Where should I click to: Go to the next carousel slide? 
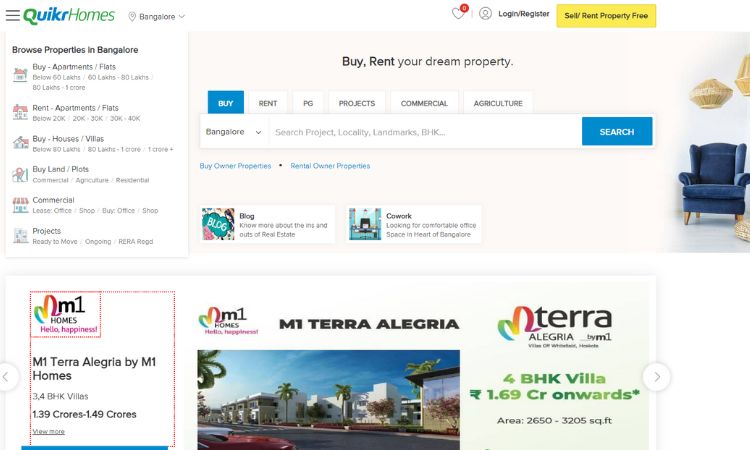tap(656, 377)
